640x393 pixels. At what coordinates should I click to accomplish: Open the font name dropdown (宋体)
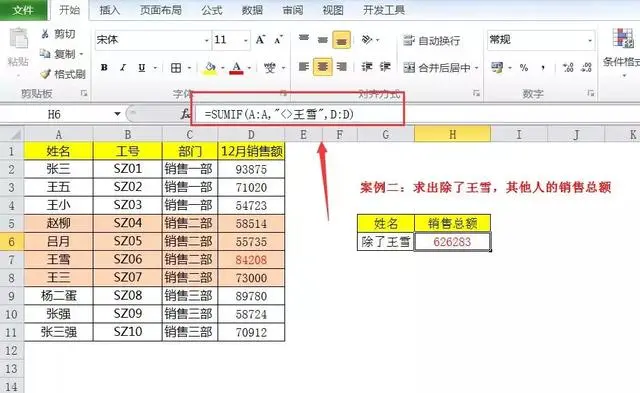(207, 40)
